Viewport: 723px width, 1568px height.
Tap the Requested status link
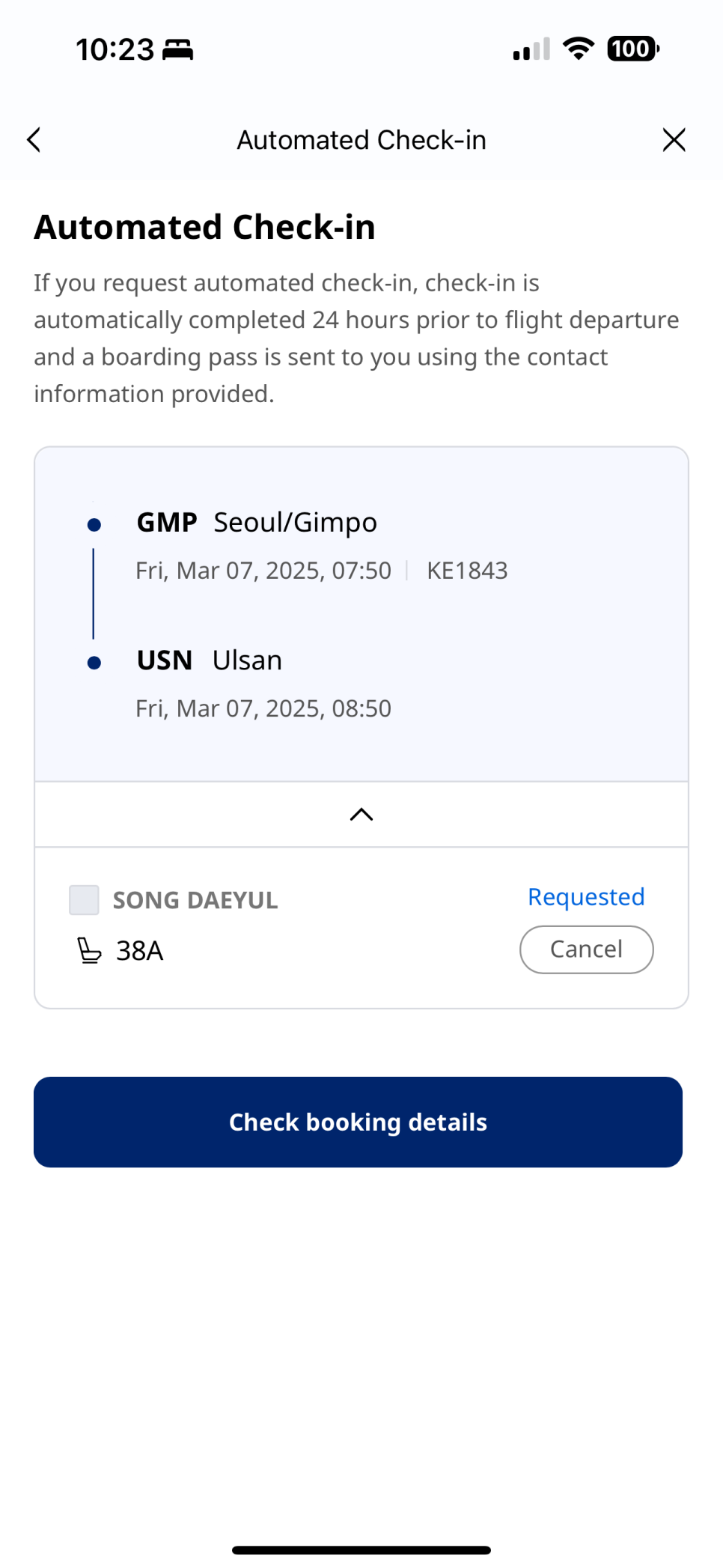pos(586,897)
